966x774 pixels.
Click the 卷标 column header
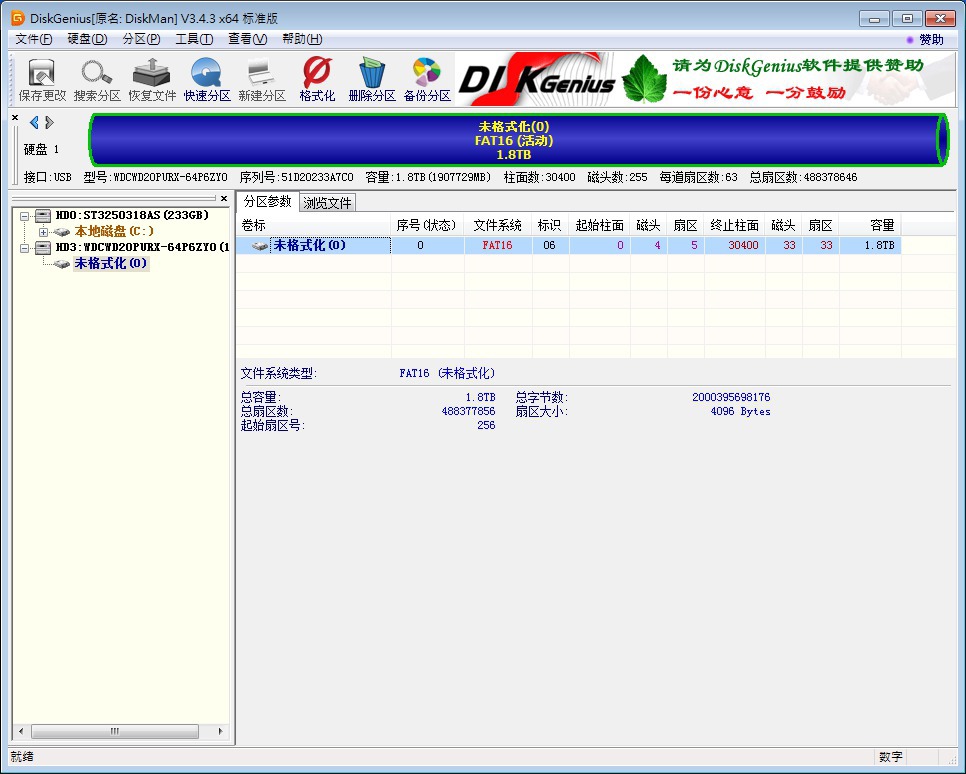pyautogui.click(x=314, y=225)
